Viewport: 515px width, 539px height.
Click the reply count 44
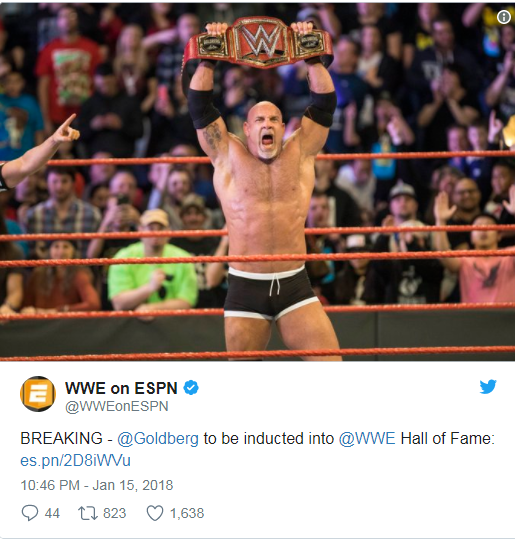(x=52, y=513)
